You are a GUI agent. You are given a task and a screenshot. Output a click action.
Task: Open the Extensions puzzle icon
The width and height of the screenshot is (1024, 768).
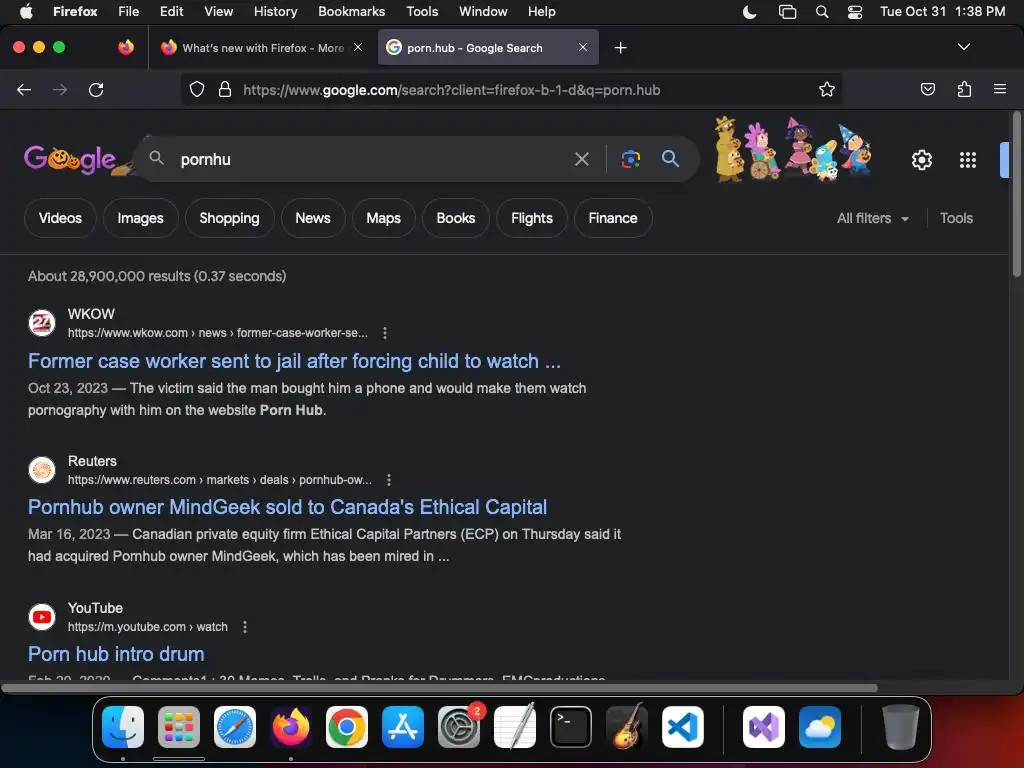964,89
